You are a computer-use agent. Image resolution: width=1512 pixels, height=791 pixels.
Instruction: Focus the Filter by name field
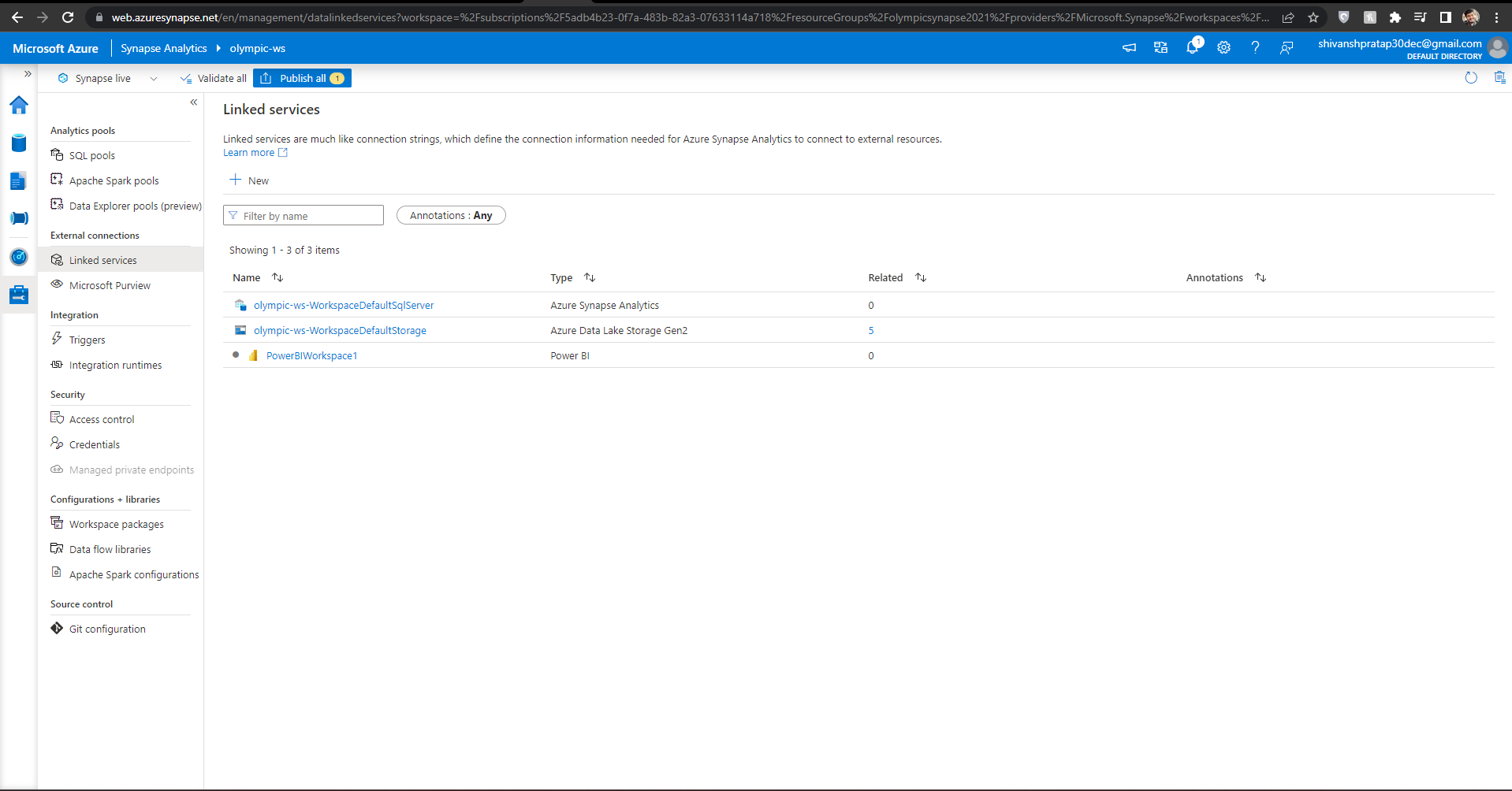click(304, 215)
